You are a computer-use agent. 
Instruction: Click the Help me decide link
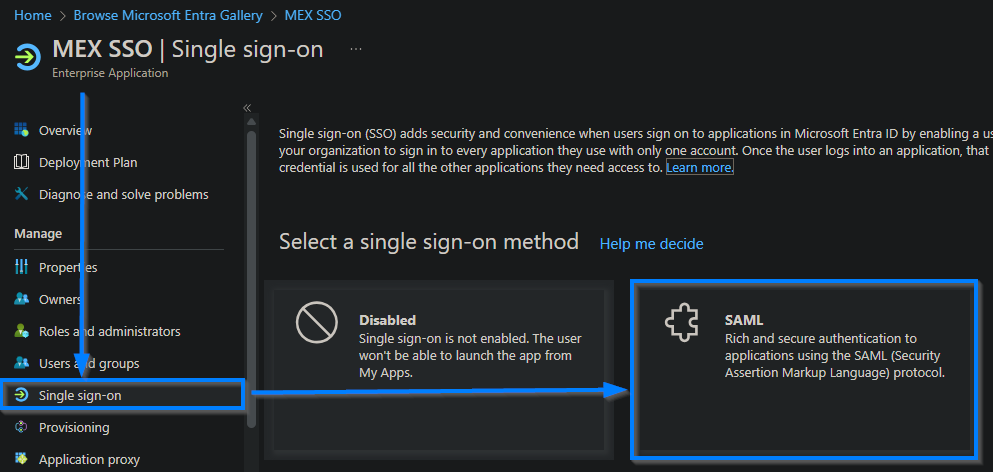(651, 244)
